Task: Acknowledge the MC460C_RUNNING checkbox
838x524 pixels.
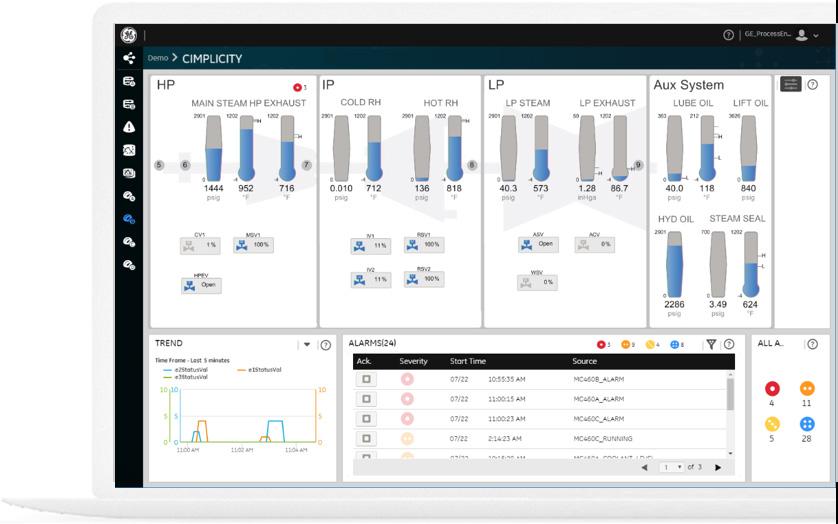Action: tap(366, 438)
